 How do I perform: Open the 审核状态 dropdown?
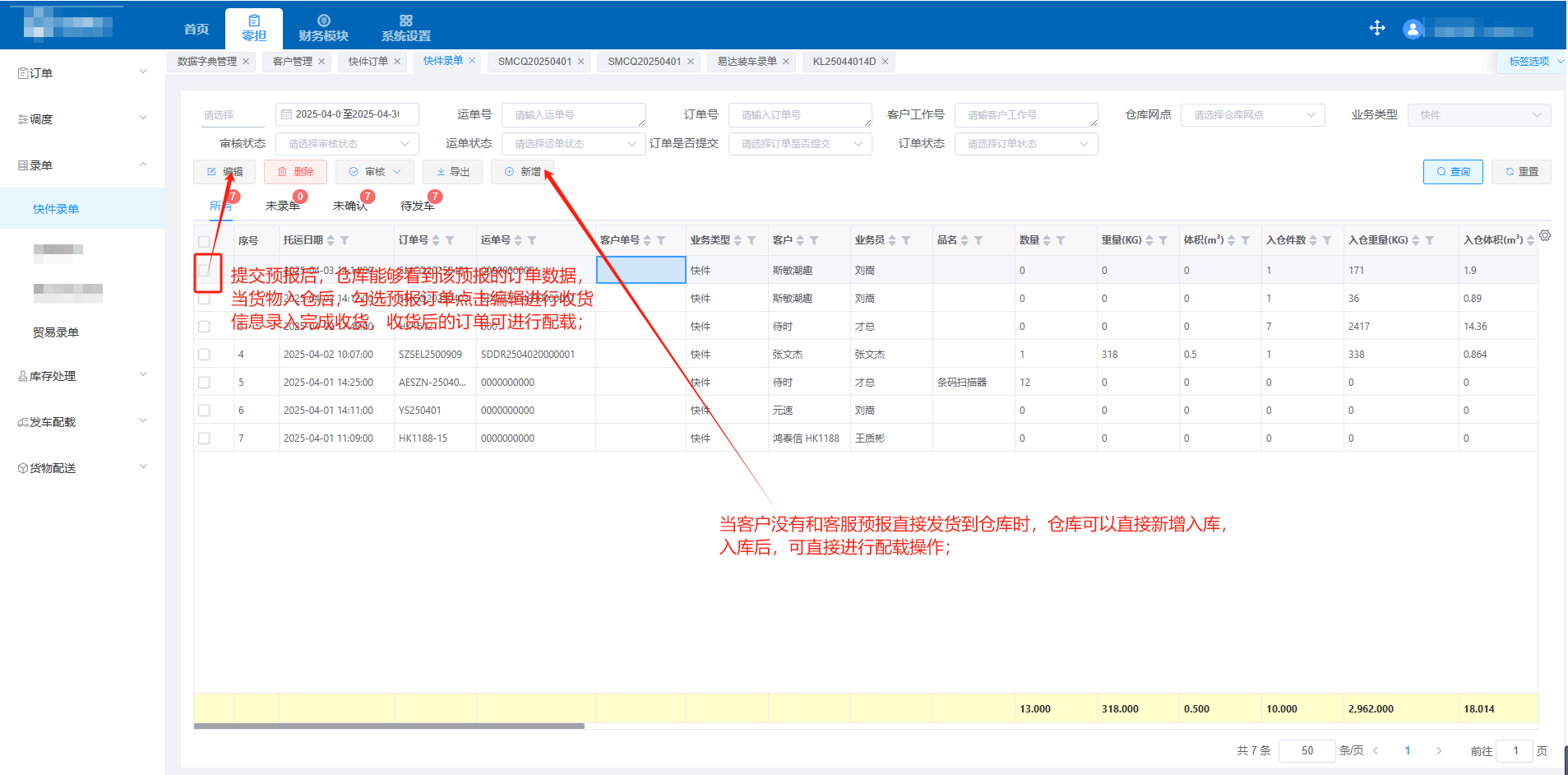pyautogui.click(x=347, y=144)
